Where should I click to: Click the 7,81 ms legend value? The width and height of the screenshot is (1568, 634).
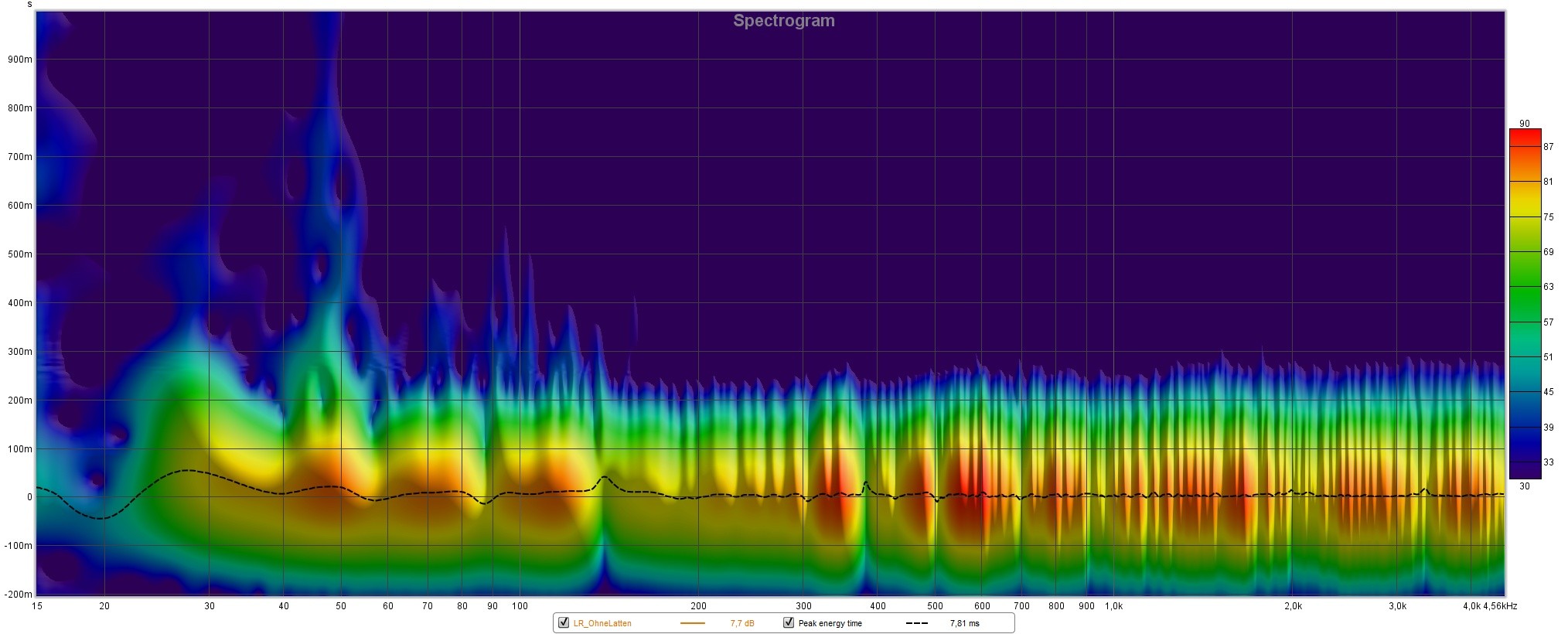coord(964,623)
